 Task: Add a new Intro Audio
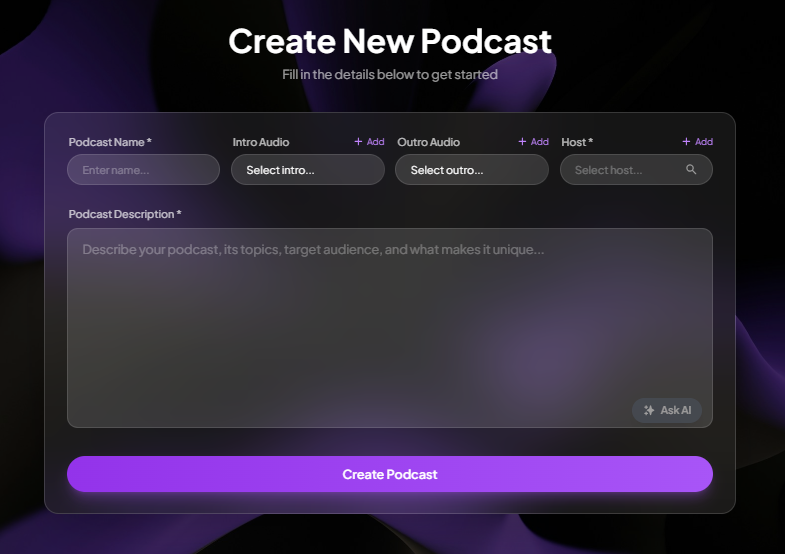coord(369,142)
